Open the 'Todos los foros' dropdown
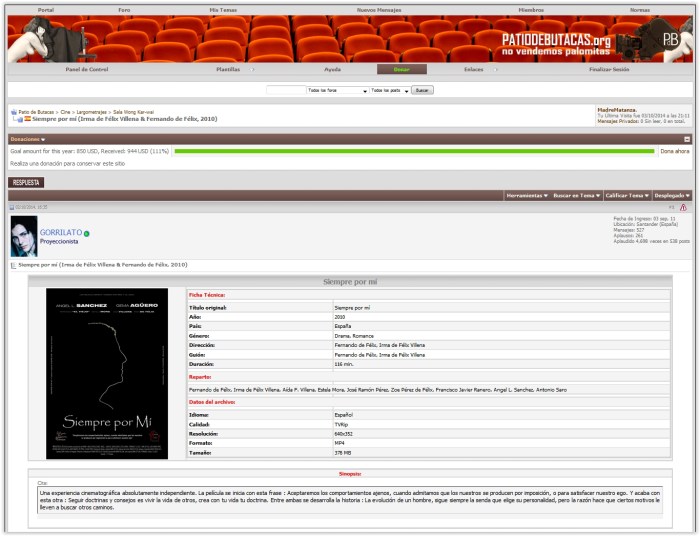This screenshot has height=536, width=700. click(337, 91)
